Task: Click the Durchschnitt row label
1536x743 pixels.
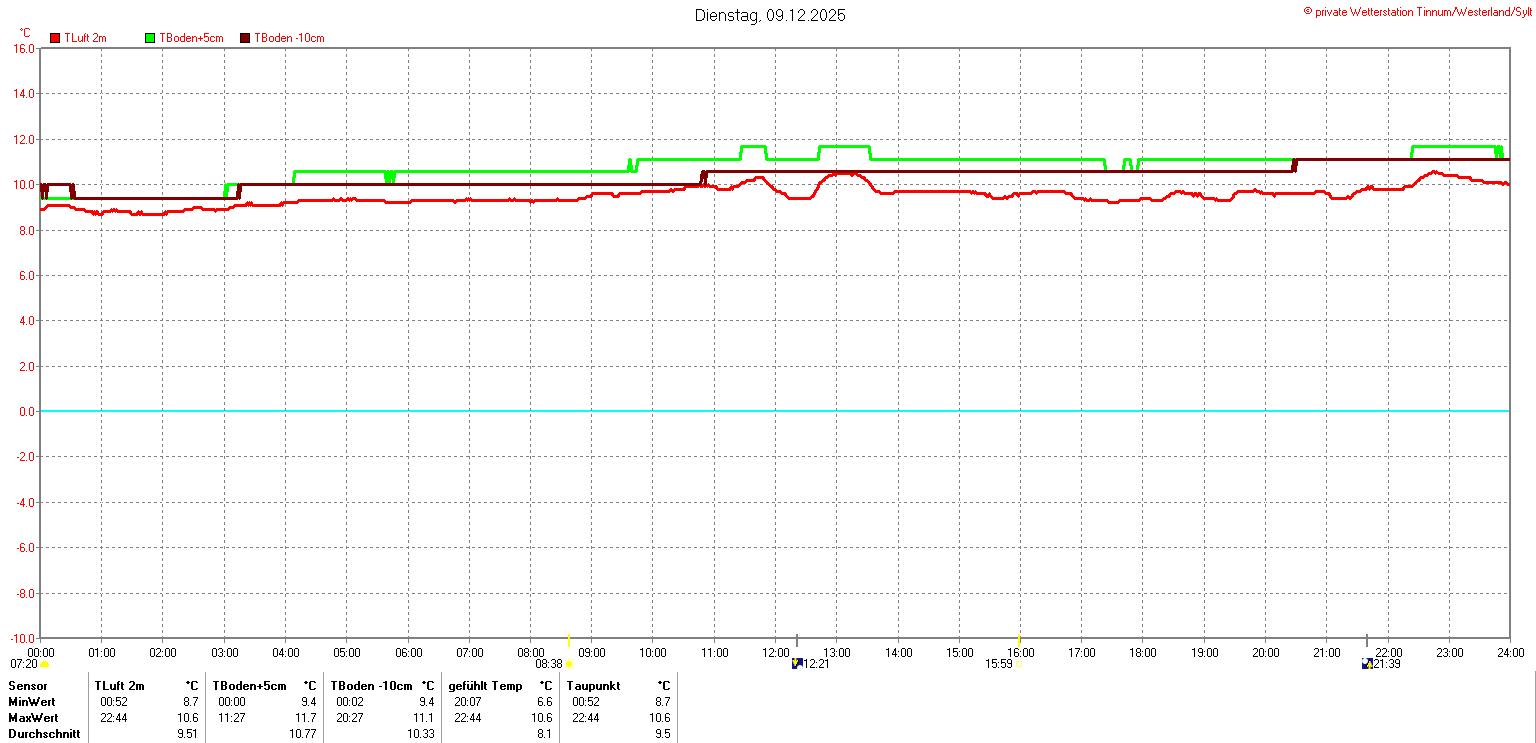Action: click(44, 734)
